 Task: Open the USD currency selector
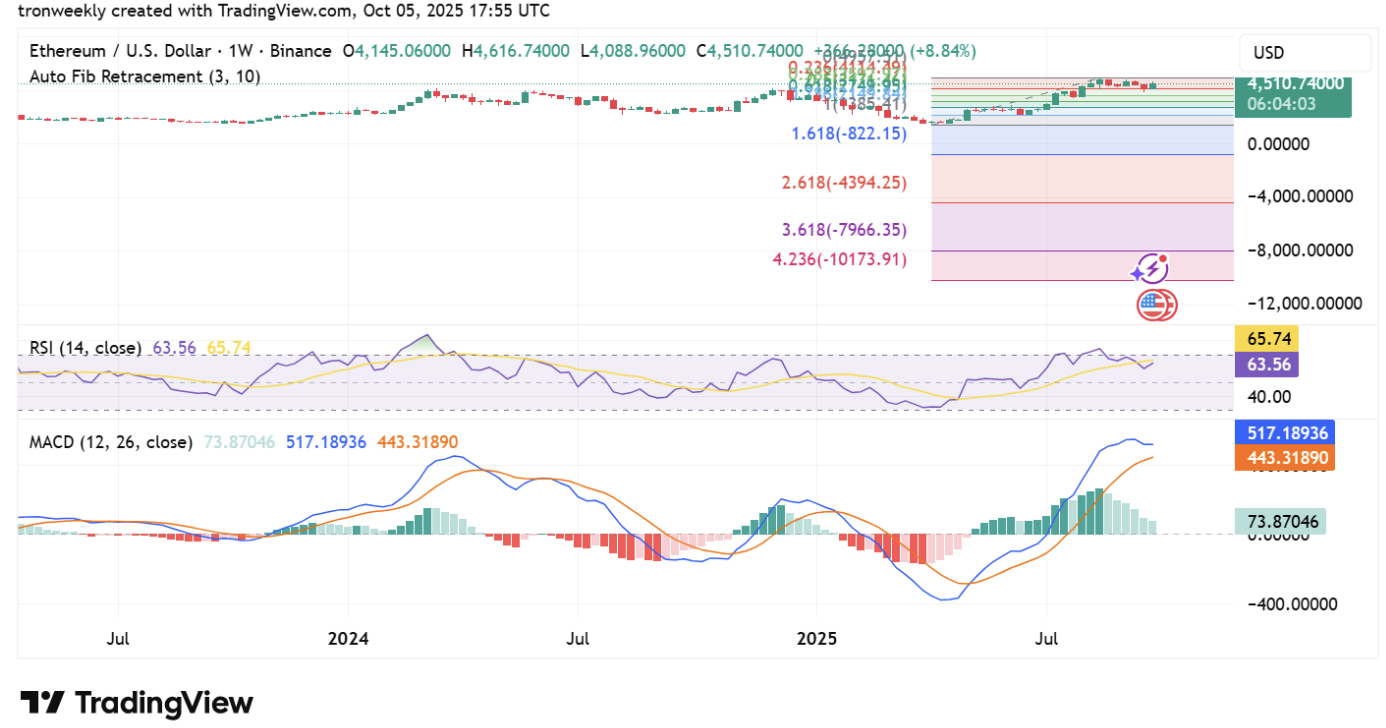click(1304, 53)
